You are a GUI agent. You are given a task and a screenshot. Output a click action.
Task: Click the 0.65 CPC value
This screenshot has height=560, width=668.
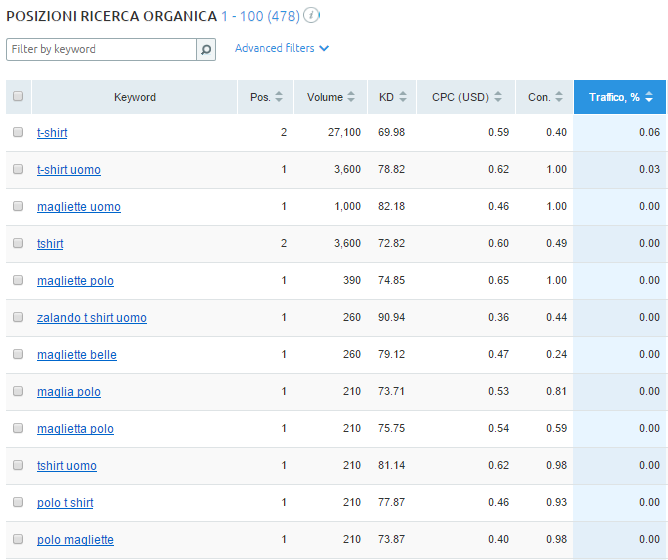(498, 280)
